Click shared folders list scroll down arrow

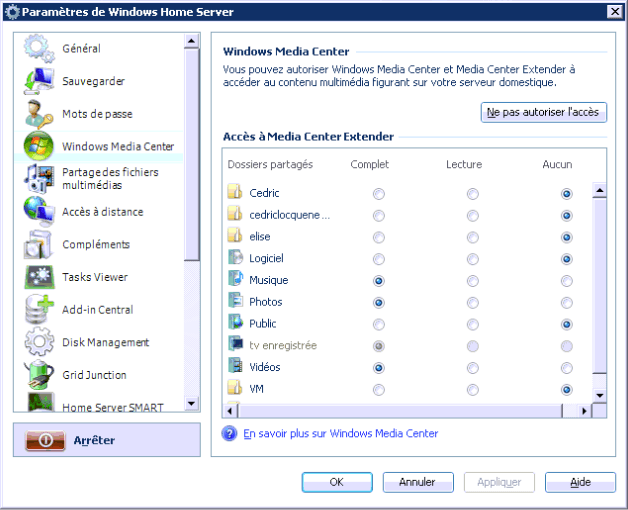coord(600,396)
